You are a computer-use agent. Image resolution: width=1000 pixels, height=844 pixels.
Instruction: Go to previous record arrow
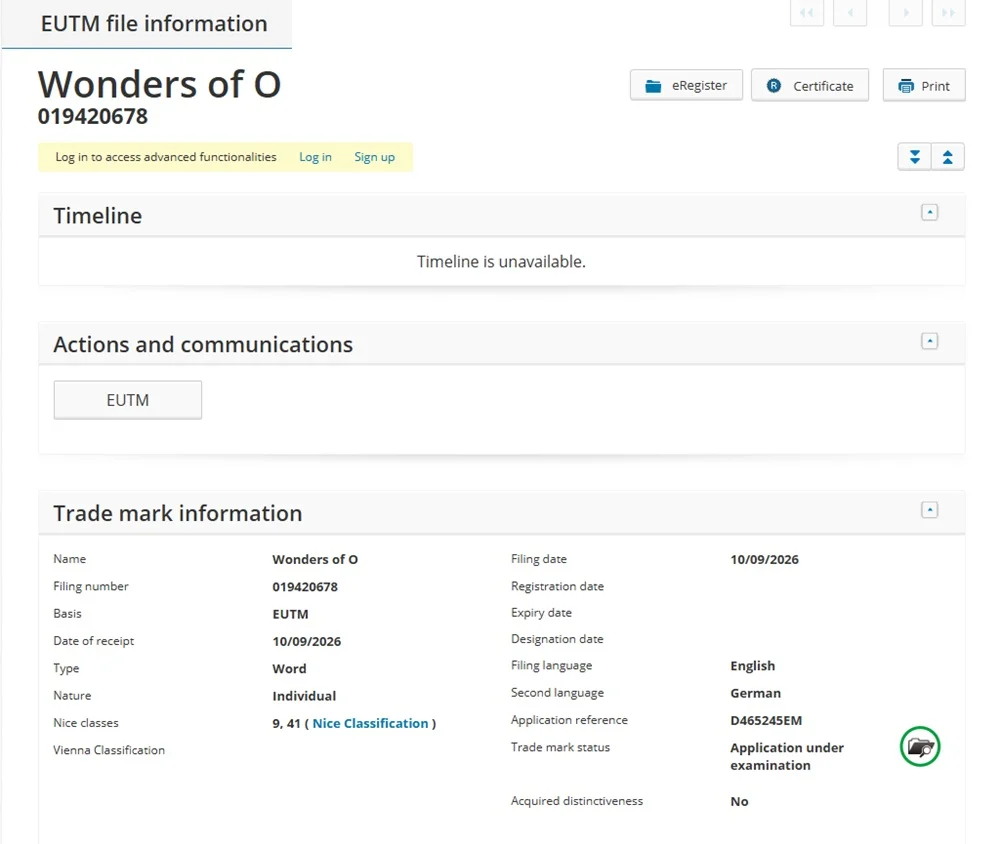pyautogui.click(x=850, y=13)
